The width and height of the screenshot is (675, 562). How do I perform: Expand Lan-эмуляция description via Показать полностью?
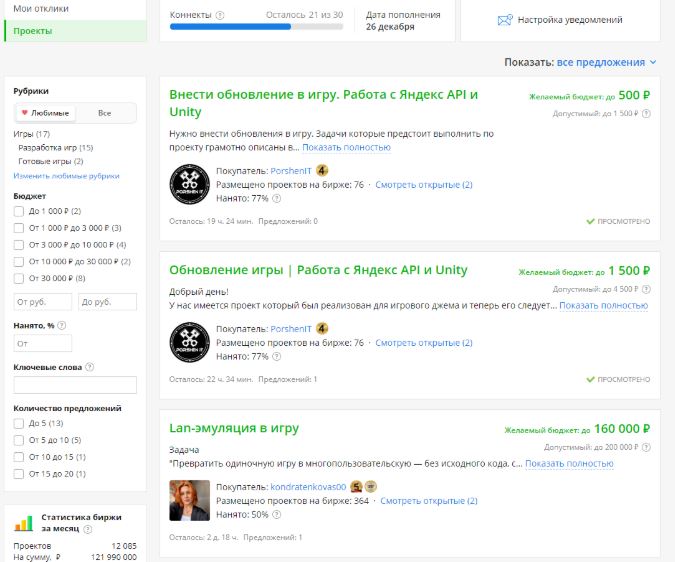coord(568,464)
